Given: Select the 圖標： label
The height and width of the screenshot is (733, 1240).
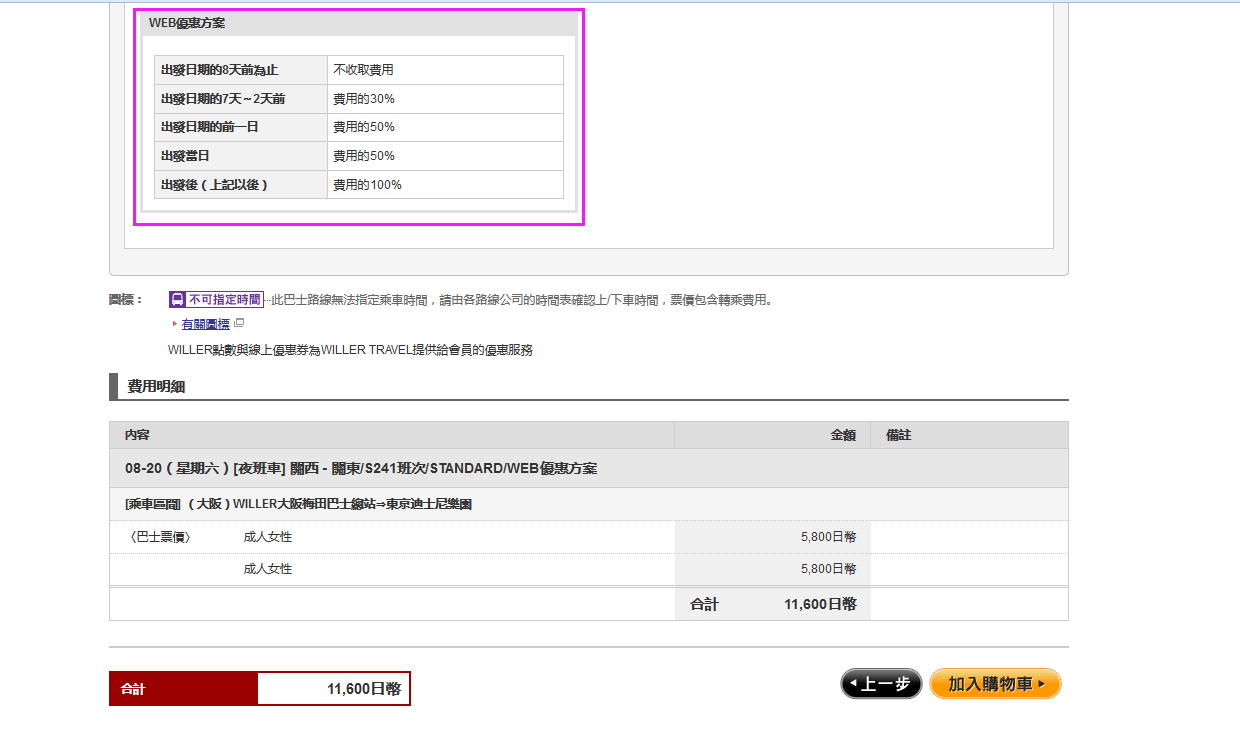Looking at the screenshot, I should coord(126,299).
